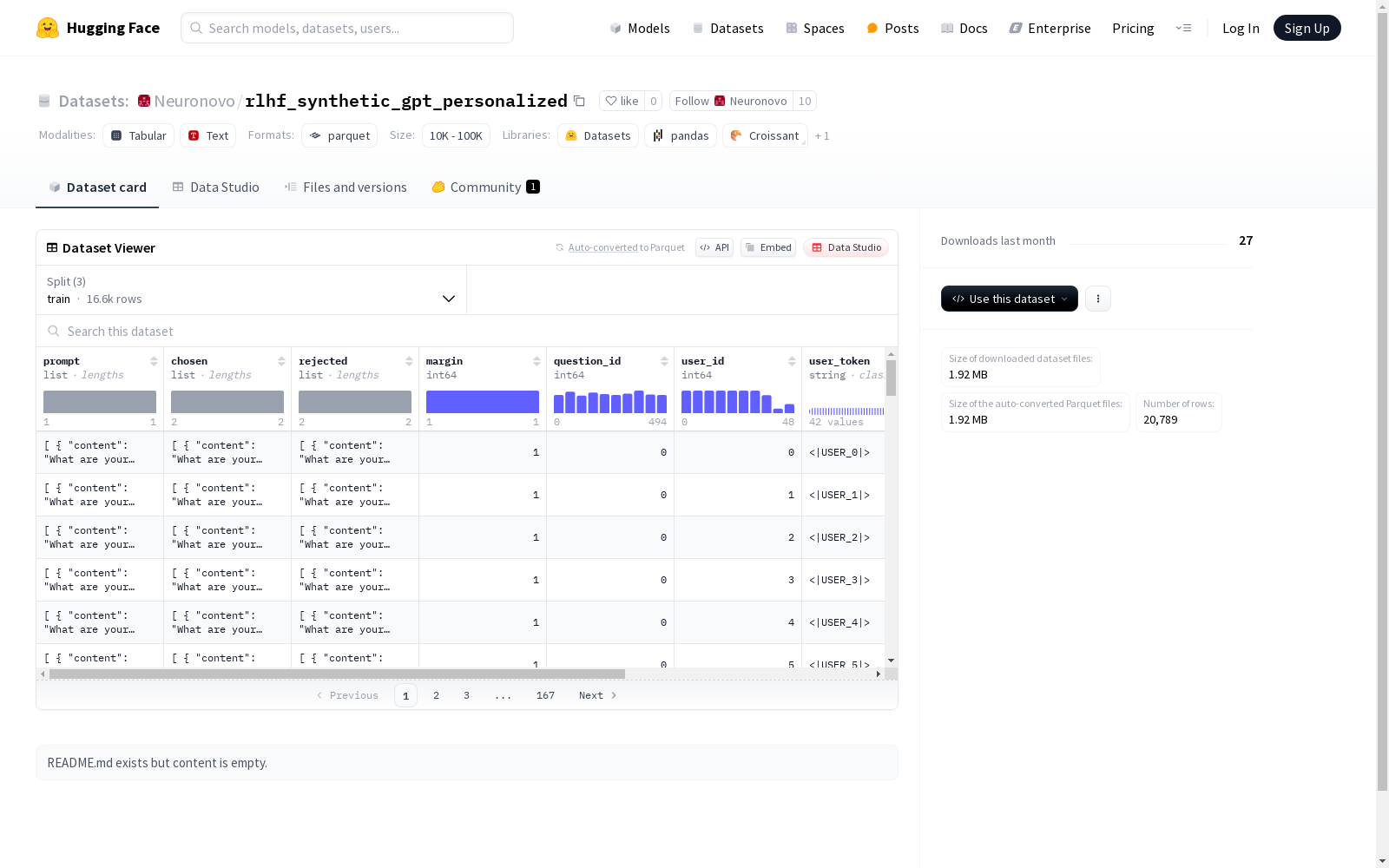Screen dimensions: 1389x868
Task: Select the parquet format tag
Action: 339,135
